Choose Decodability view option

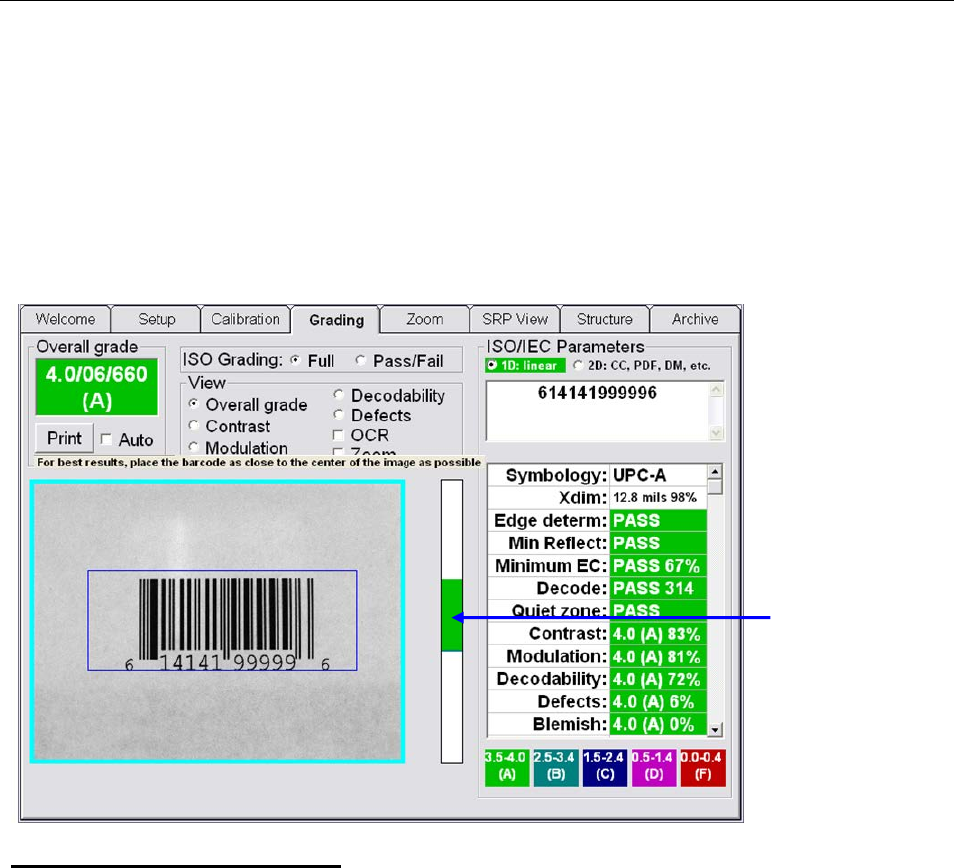point(339,395)
